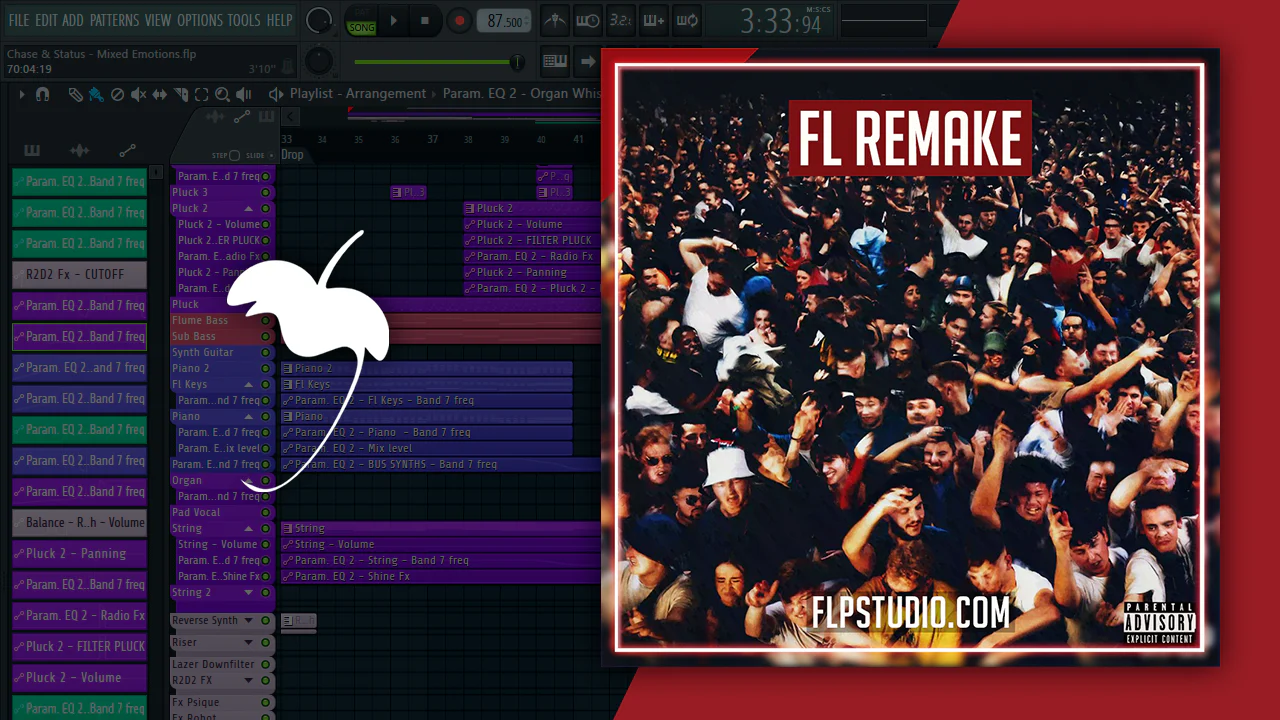
Task: Select the Mute tool in playlist toolbar
Action: [x=138, y=94]
